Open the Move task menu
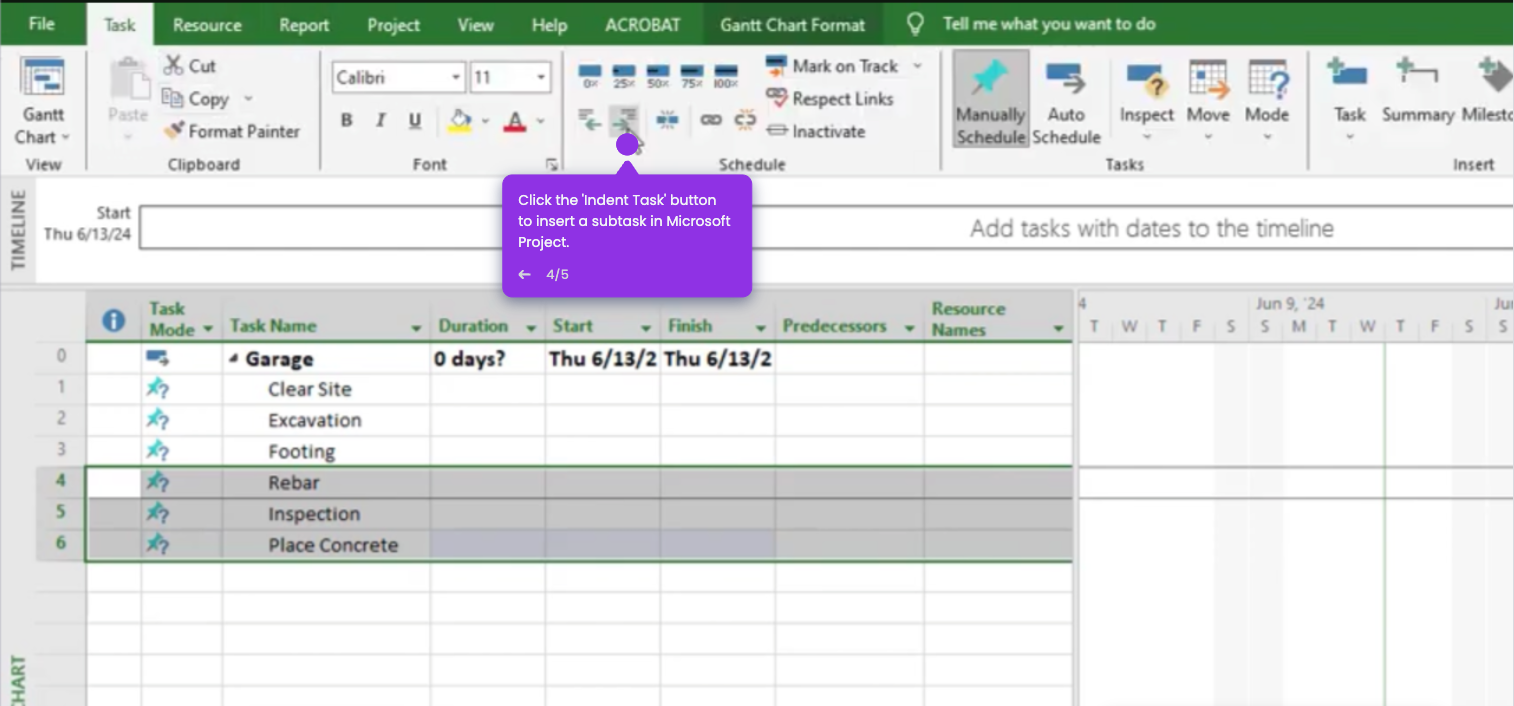Image resolution: width=1514 pixels, height=706 pixels. pos(1208,101)
